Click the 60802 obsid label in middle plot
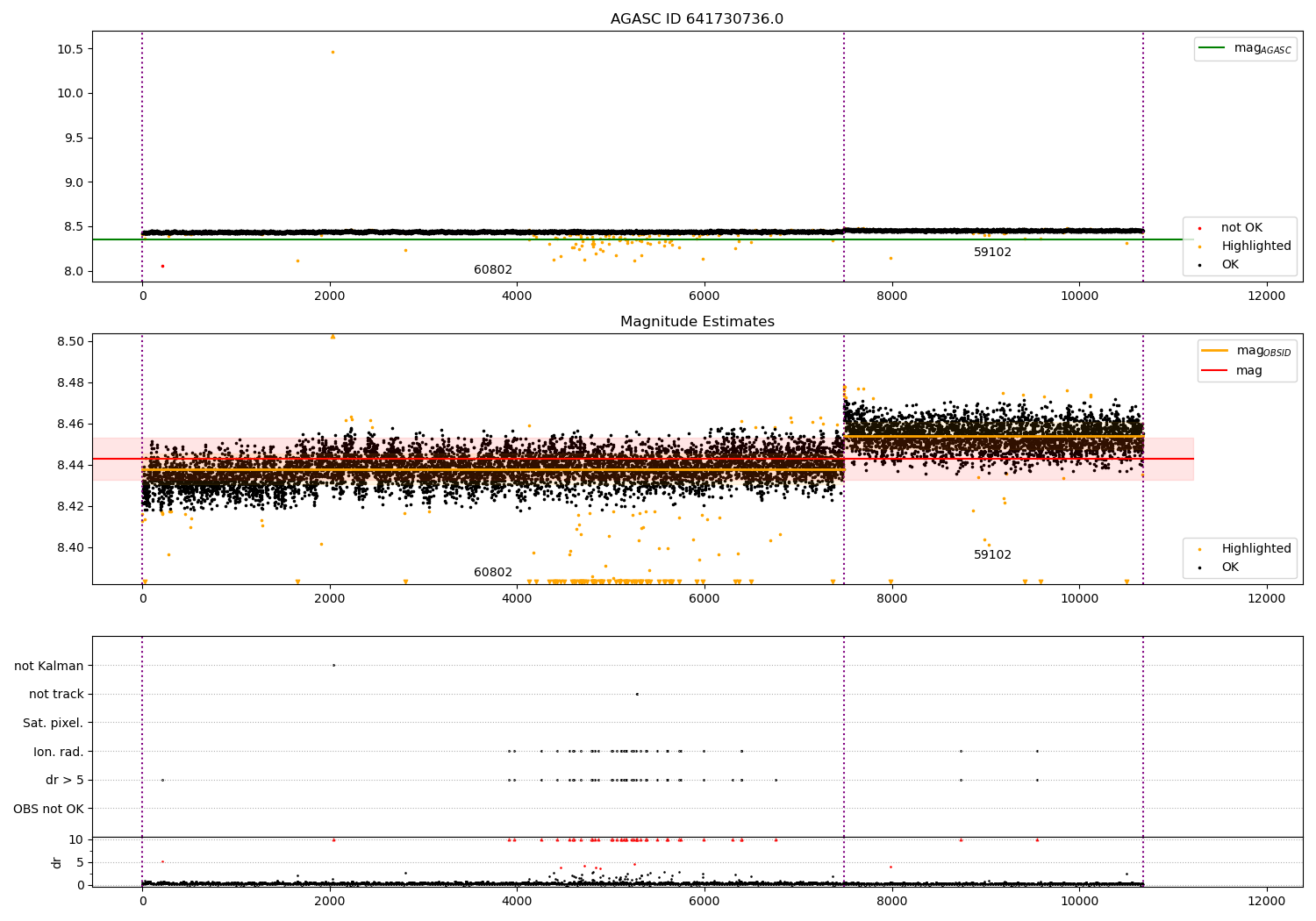 pos(493,573)
